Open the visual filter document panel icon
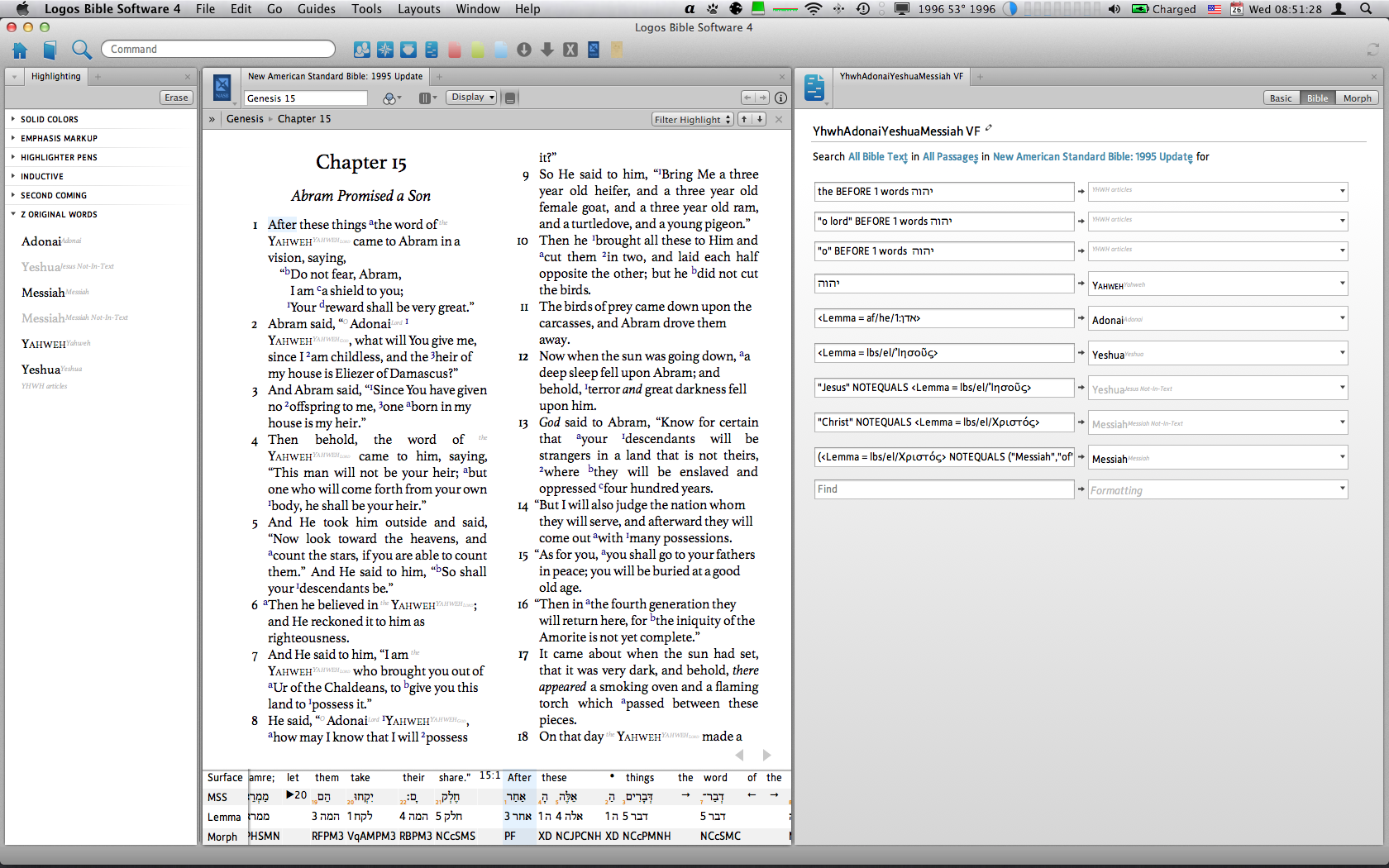 [x=814, y=88]
